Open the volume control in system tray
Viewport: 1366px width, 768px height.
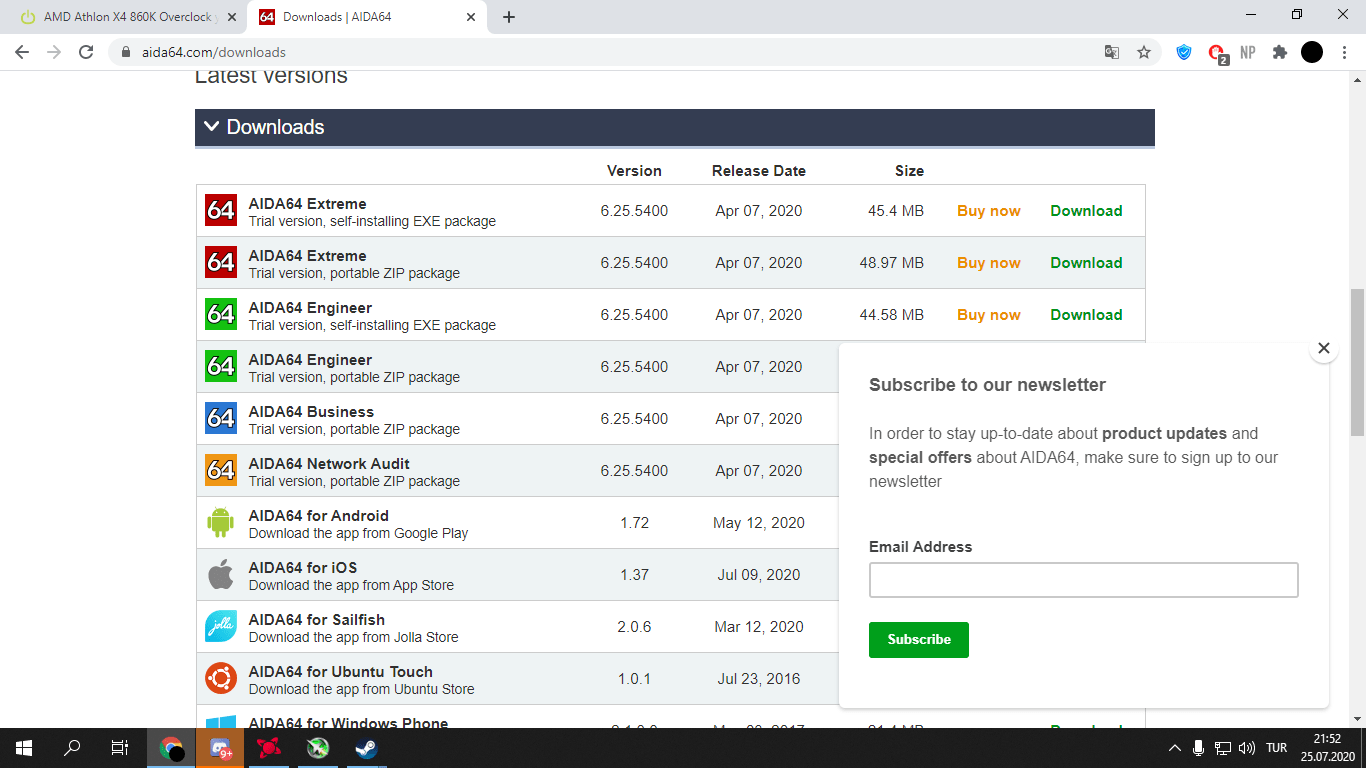pos(1246,748)
